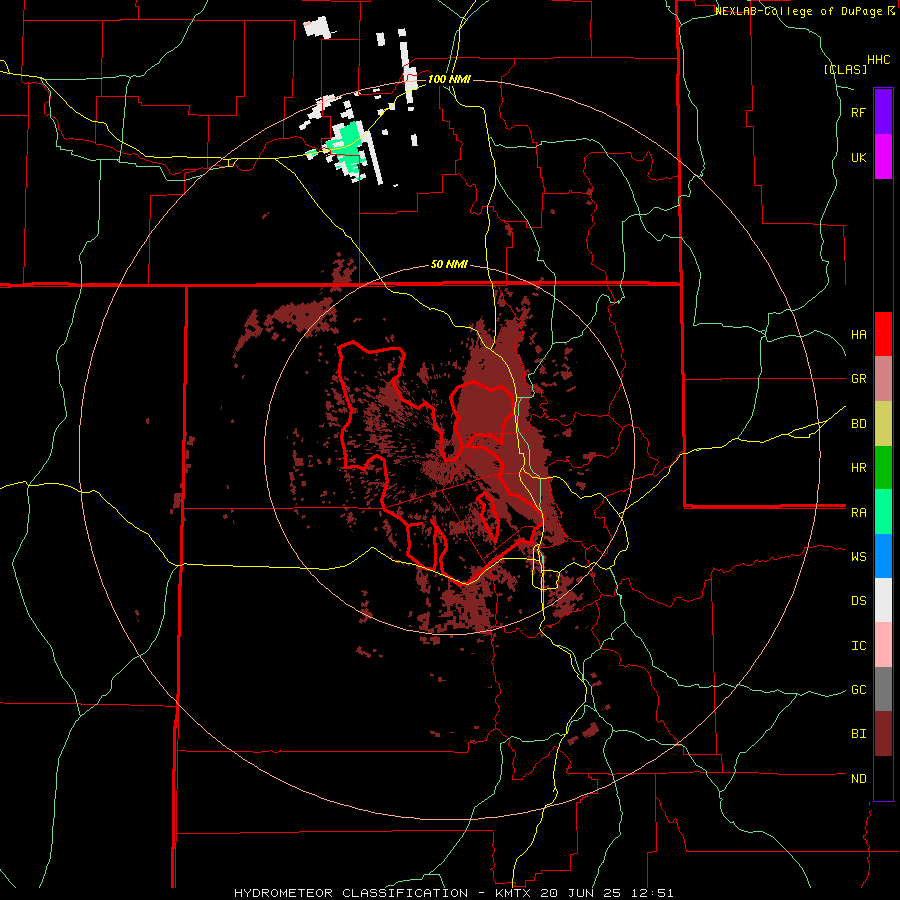Click the DS legend label
The width and height of the screenshot is (900, 900).
858,601
